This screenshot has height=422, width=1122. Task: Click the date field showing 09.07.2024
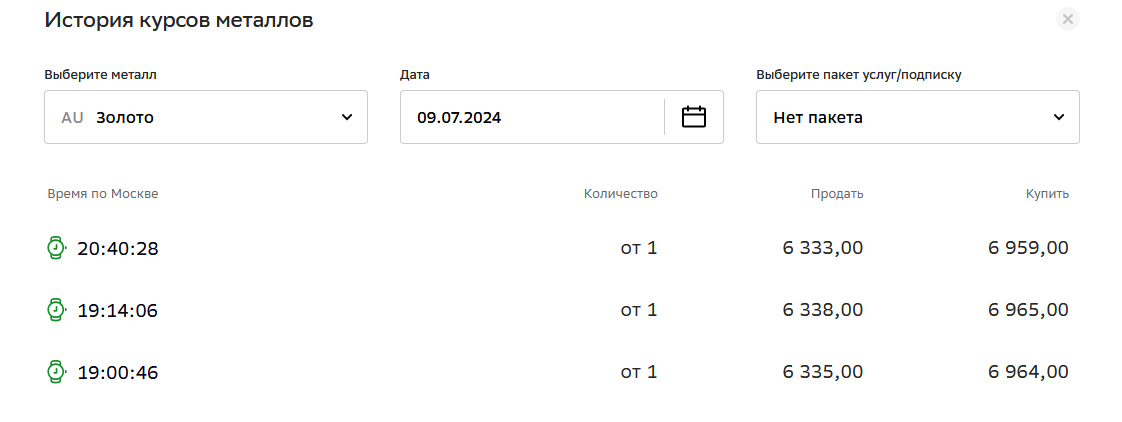[x=530, y=117]
